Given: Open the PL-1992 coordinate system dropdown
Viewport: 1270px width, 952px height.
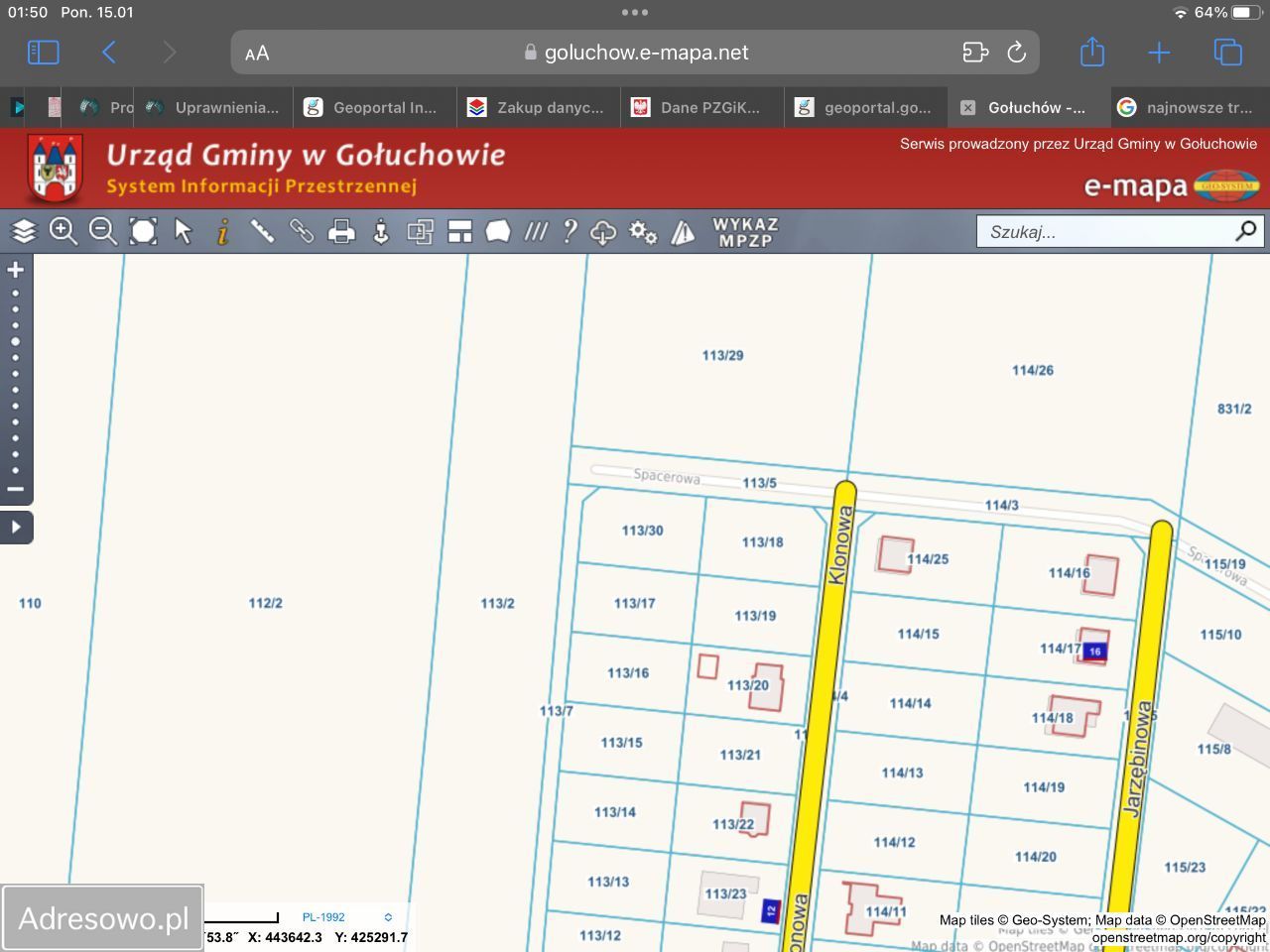Looking at the screenshot, I should [347, 917].
